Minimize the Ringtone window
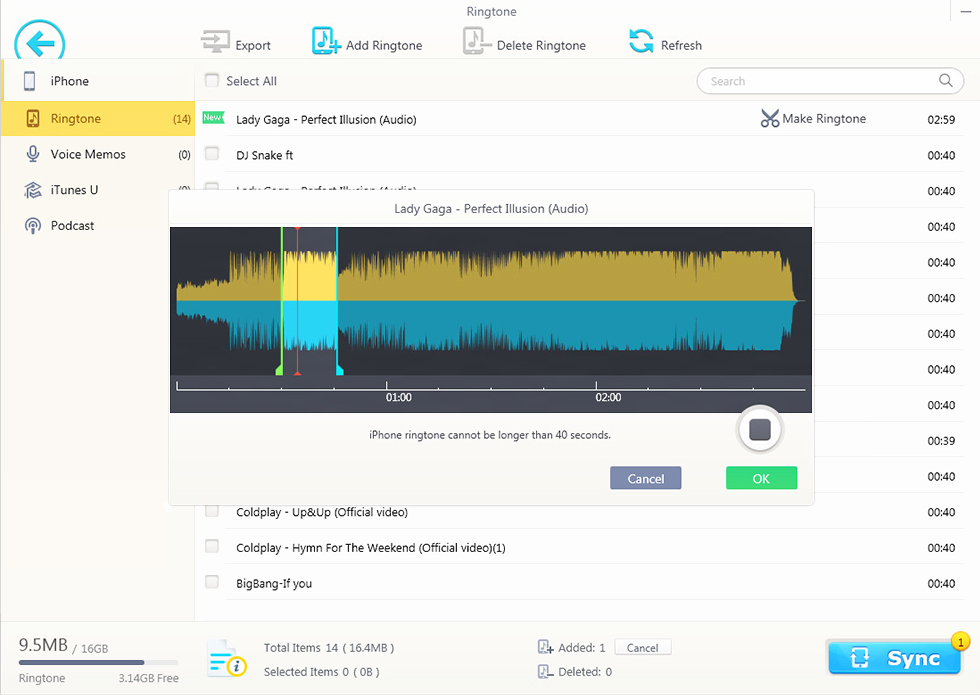The image size is (980, 695). (966, 11)
